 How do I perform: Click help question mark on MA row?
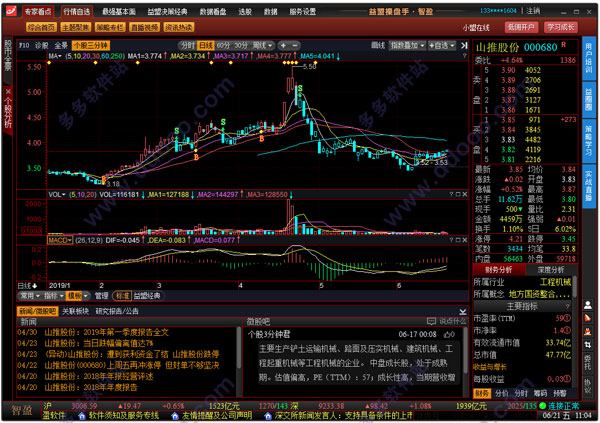click(465, 56)
